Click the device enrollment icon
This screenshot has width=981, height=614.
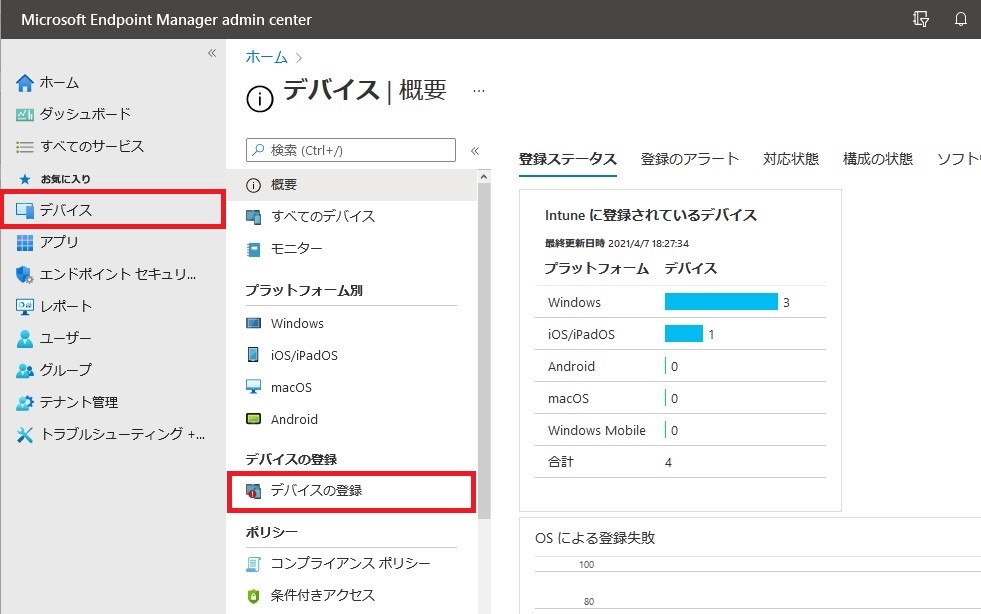(253, 491)
